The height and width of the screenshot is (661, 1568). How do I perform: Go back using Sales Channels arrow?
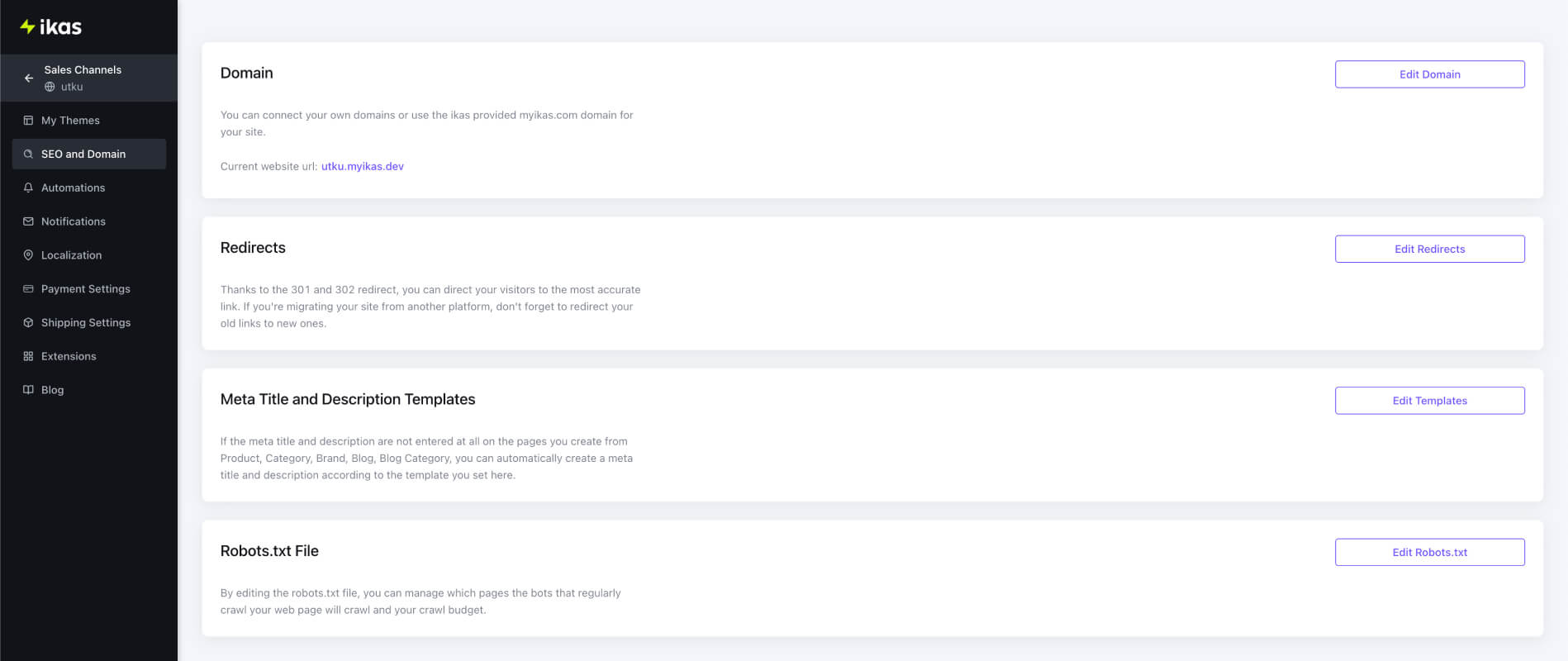(x=29, y=78)
